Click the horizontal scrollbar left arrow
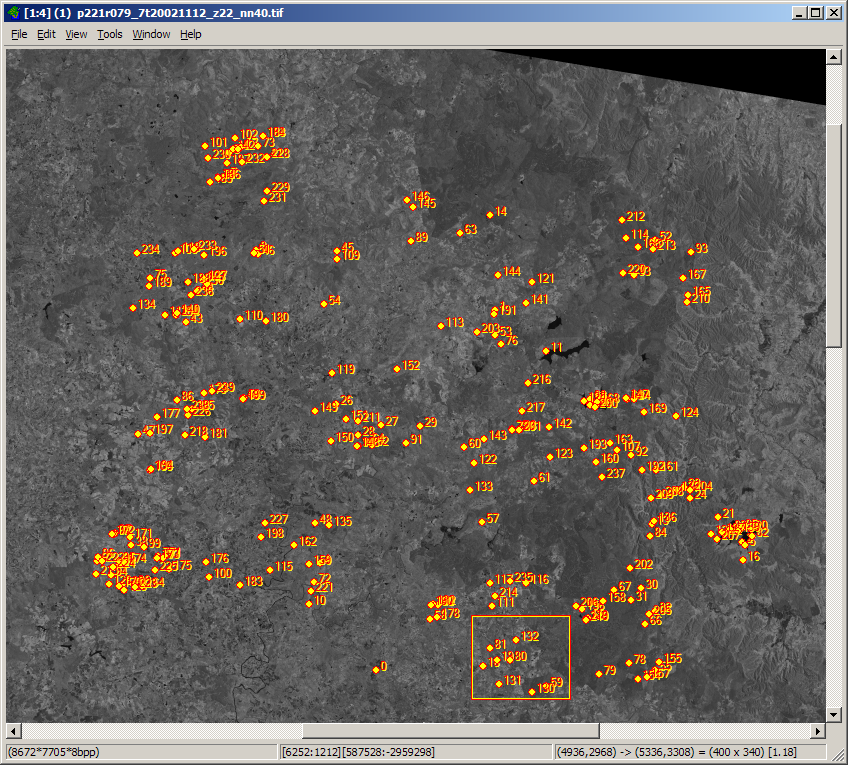This screenshot has height=765, width=848. (x=14, y=731)
